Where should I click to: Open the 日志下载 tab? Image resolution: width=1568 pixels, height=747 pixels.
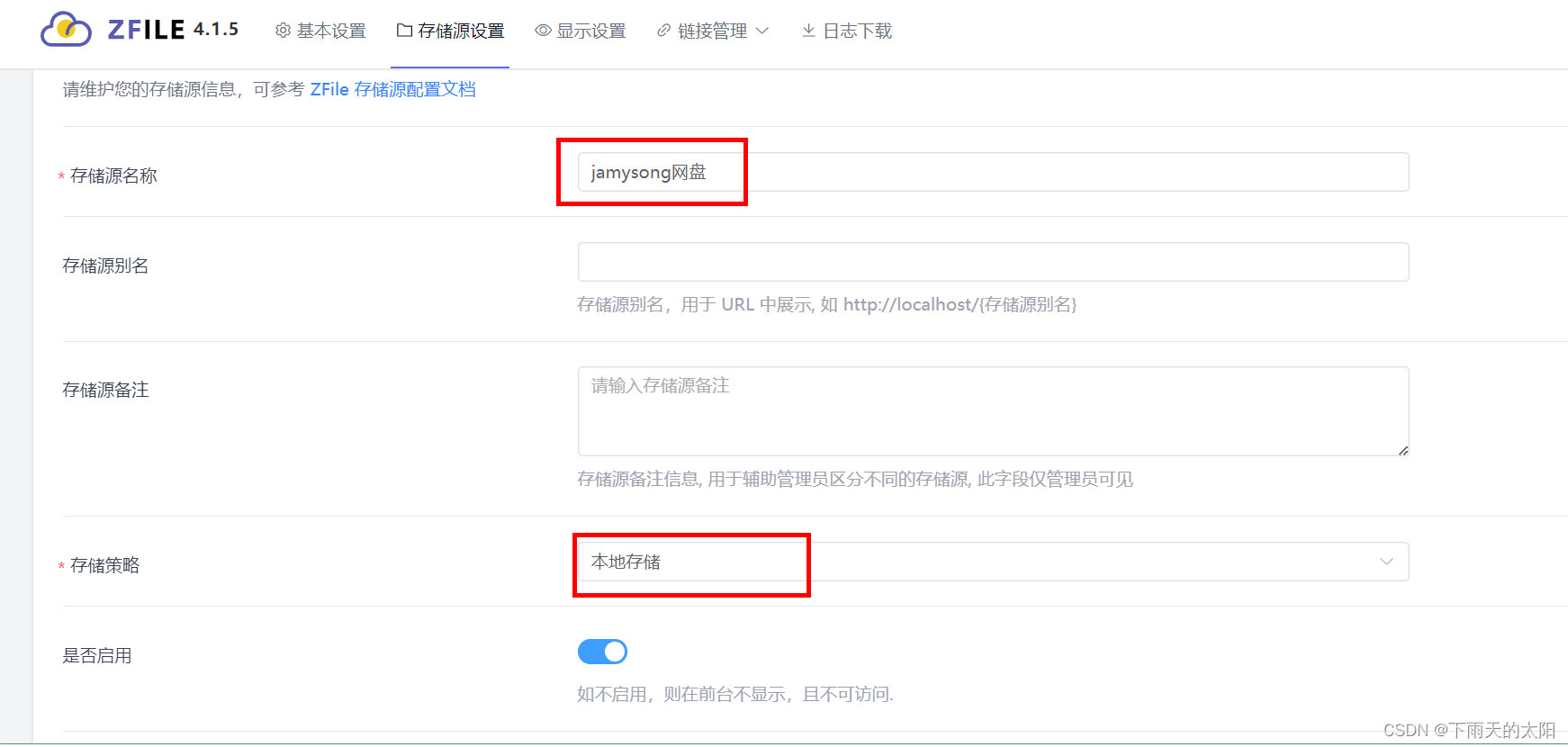coord(847,31)
